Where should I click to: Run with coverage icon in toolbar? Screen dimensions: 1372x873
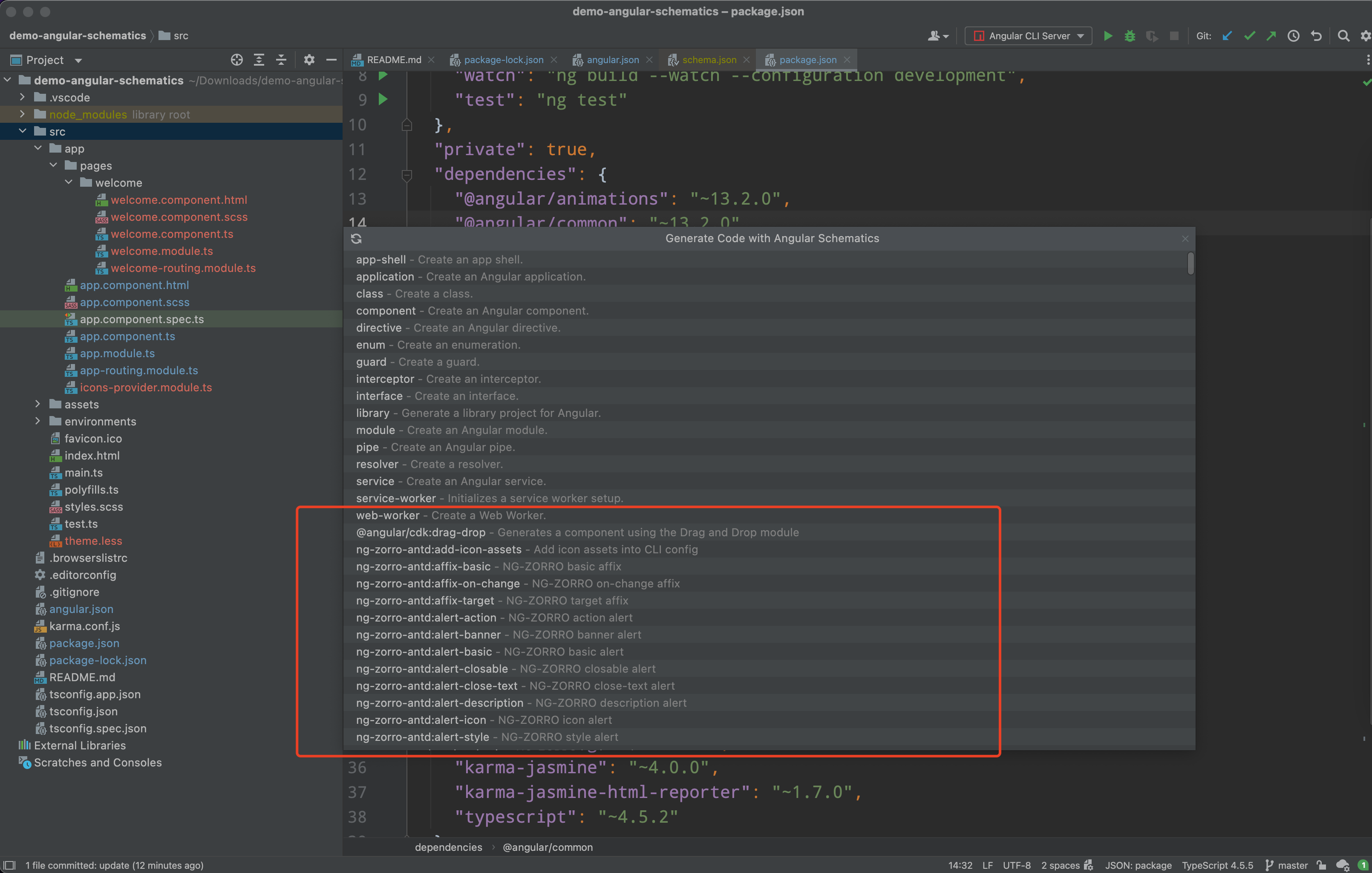click(x=1151, y=36)
